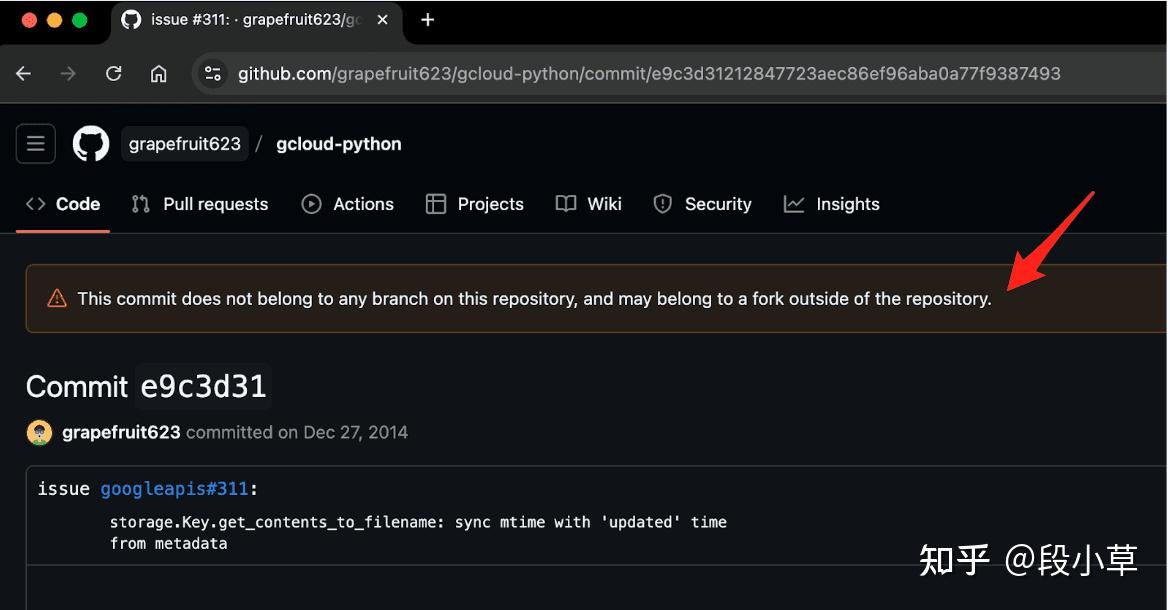Image resolution: width=1170 pixels, height=610 pixels.
Task: Open the googleapis#311 issue link
Action: click(x=175, y=488)
